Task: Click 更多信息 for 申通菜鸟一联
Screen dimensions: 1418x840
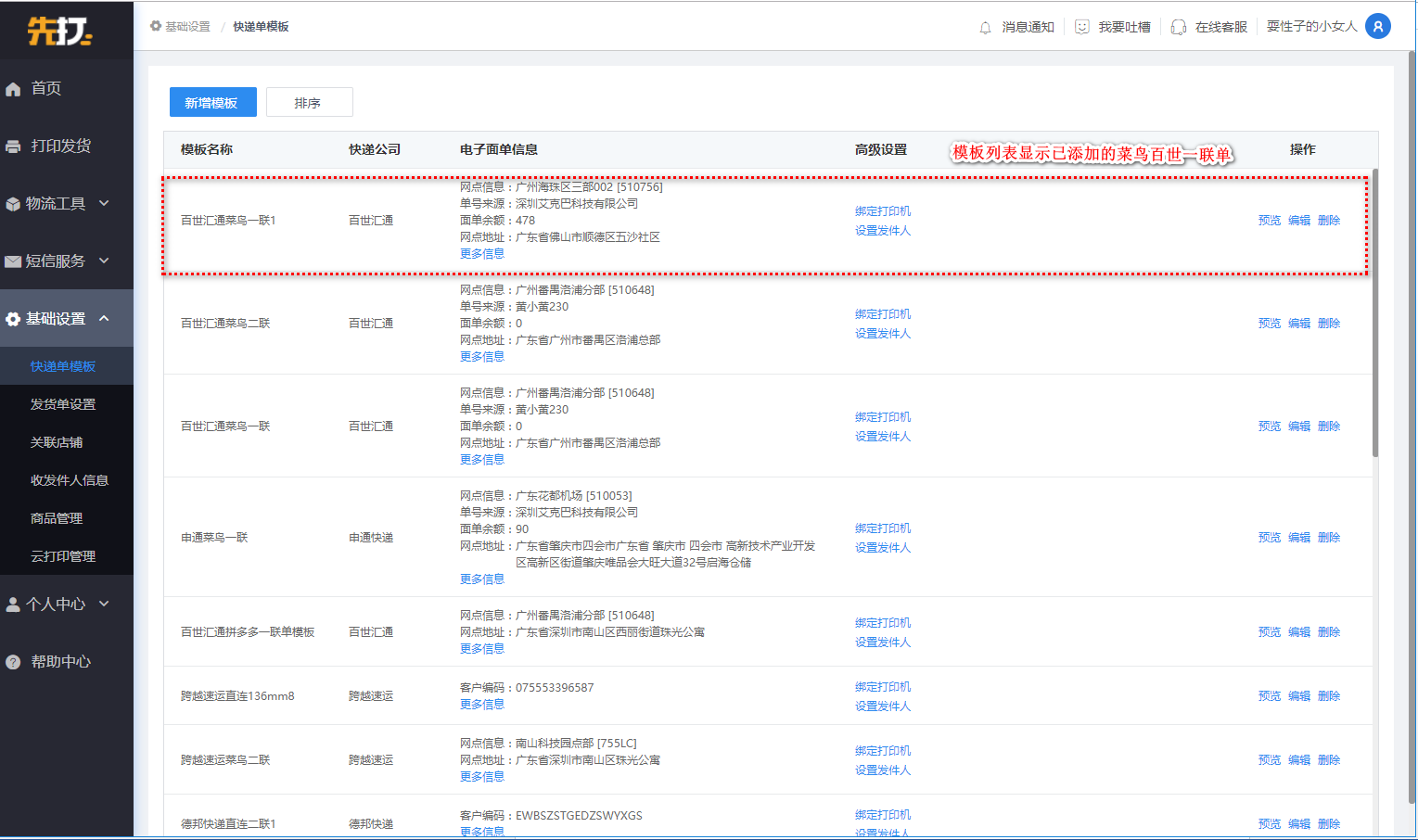Action: (x=482, y=579)
